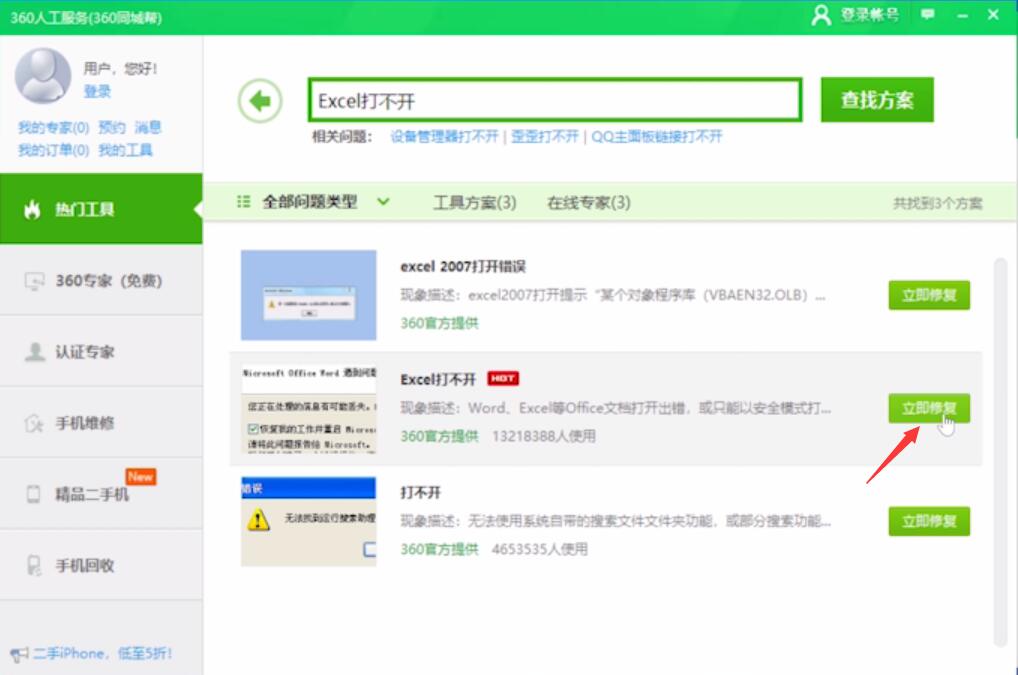Open thumbnail for excel 2007打开错误
1018x675 pixels.
tap(308, 295)
